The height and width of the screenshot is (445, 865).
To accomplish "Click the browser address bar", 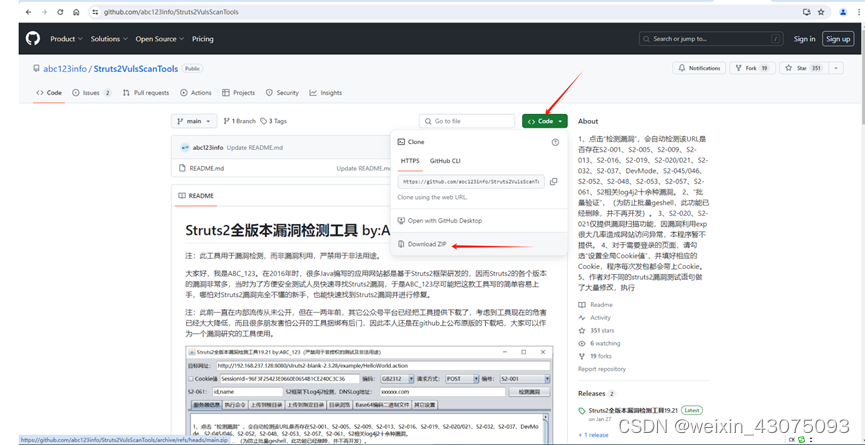I will [441, 12].
